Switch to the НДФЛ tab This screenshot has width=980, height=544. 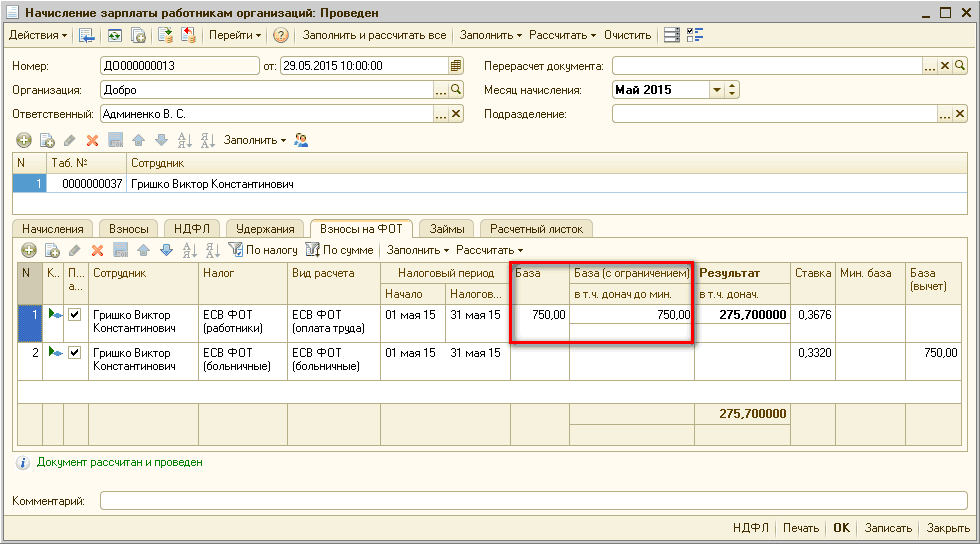coord(192,229)
